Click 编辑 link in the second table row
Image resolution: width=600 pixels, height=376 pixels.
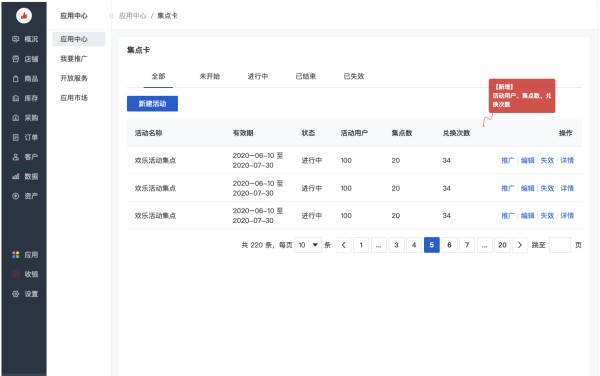527,188
